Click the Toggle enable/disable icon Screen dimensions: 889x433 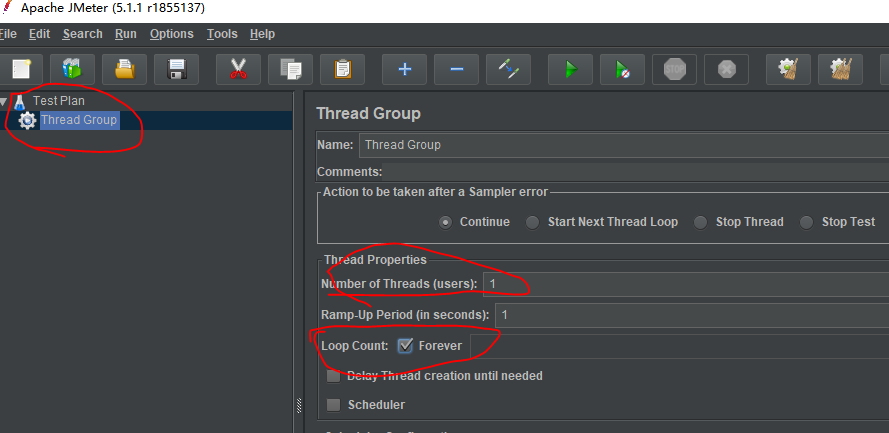[509, 70]
